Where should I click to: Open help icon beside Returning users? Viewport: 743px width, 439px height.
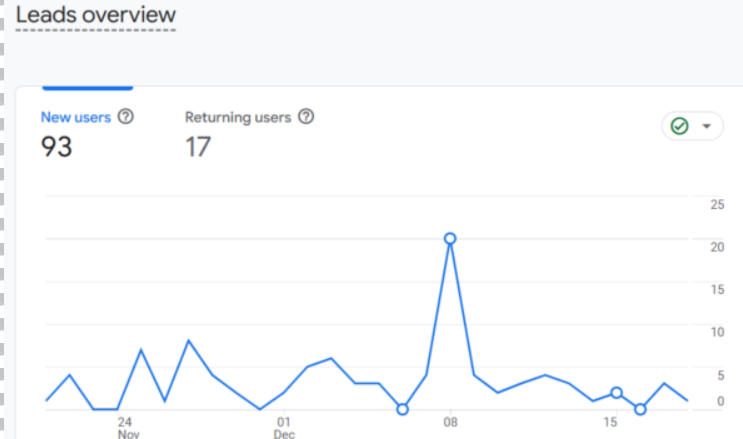[306, 116]
